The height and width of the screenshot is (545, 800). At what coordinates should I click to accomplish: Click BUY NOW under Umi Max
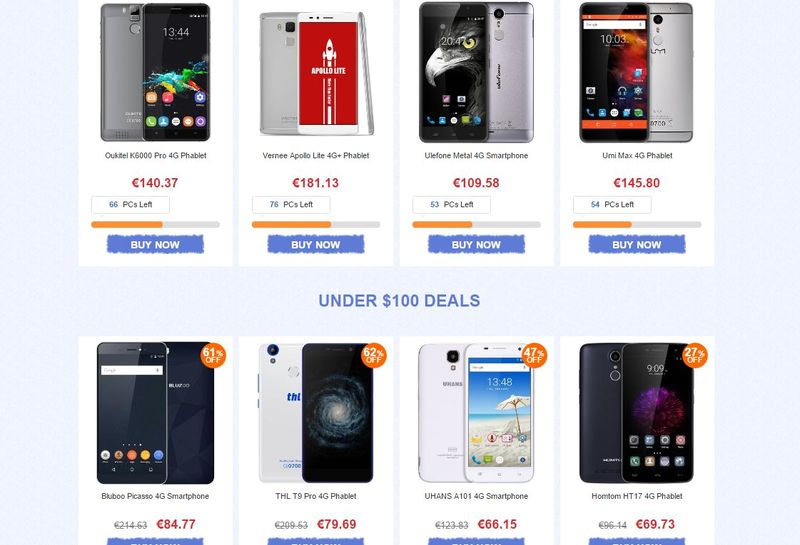[637, 244]
